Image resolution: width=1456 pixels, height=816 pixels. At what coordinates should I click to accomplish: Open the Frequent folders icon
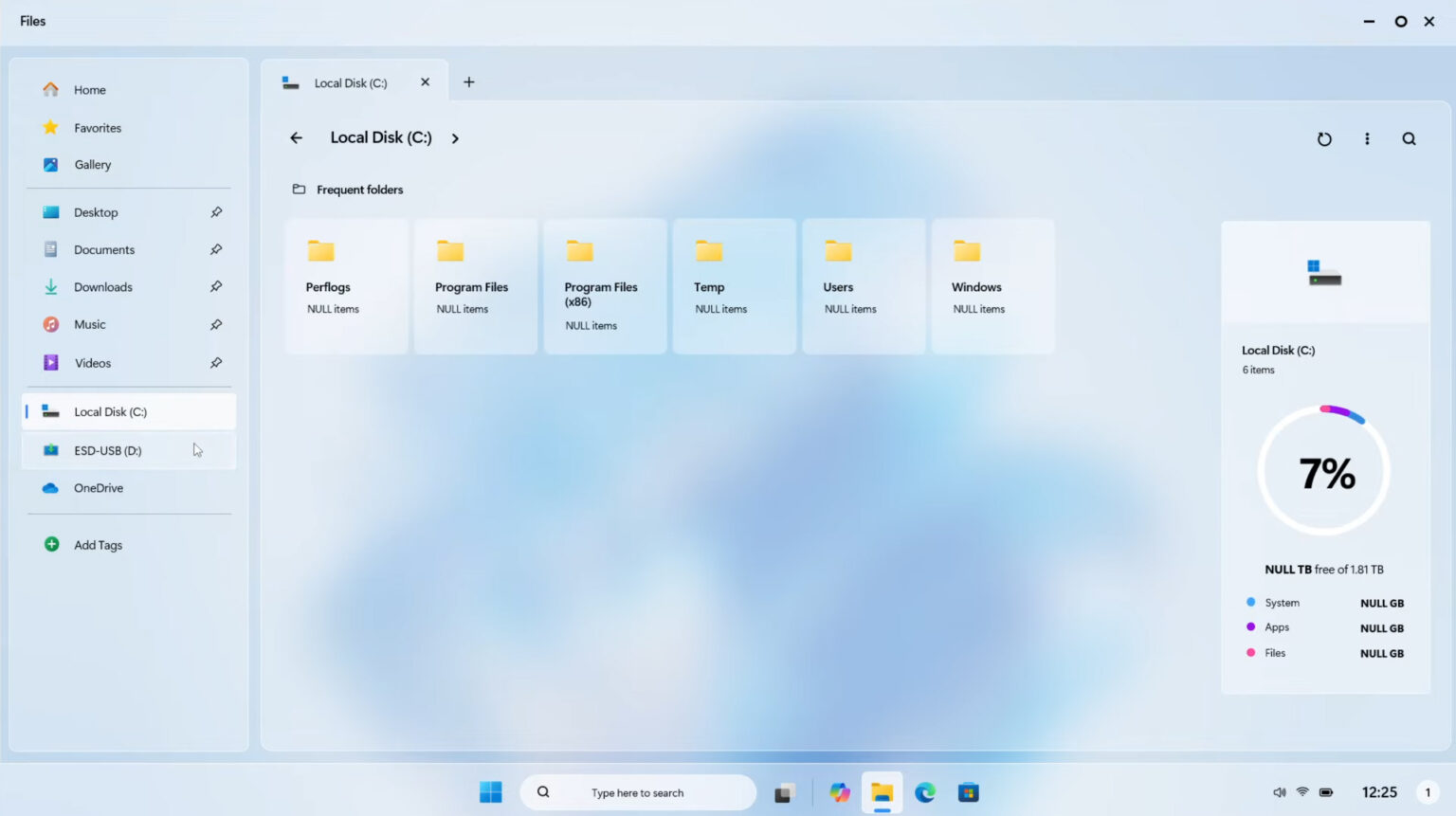coord(297,189)
